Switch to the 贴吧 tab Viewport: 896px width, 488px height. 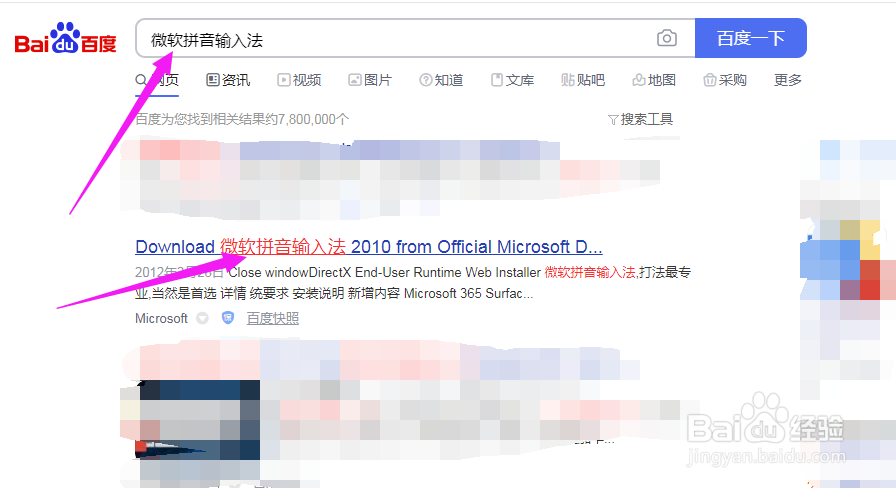click(583, 80)
